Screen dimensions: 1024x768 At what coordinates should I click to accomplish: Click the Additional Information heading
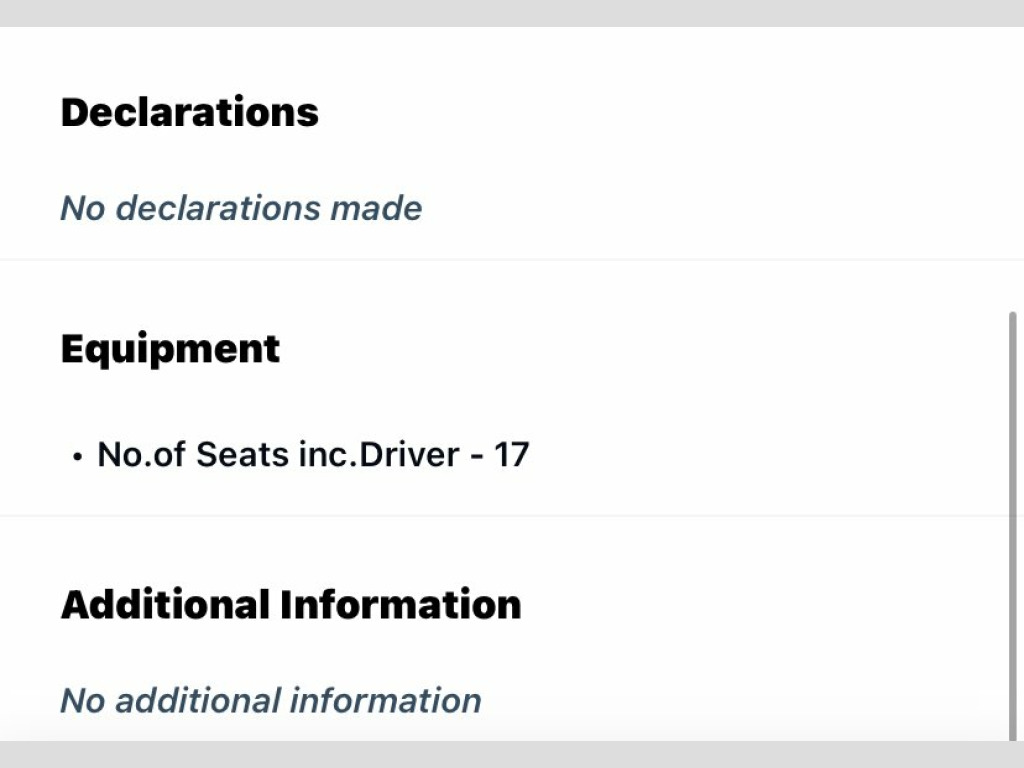(x=291, y=604)
